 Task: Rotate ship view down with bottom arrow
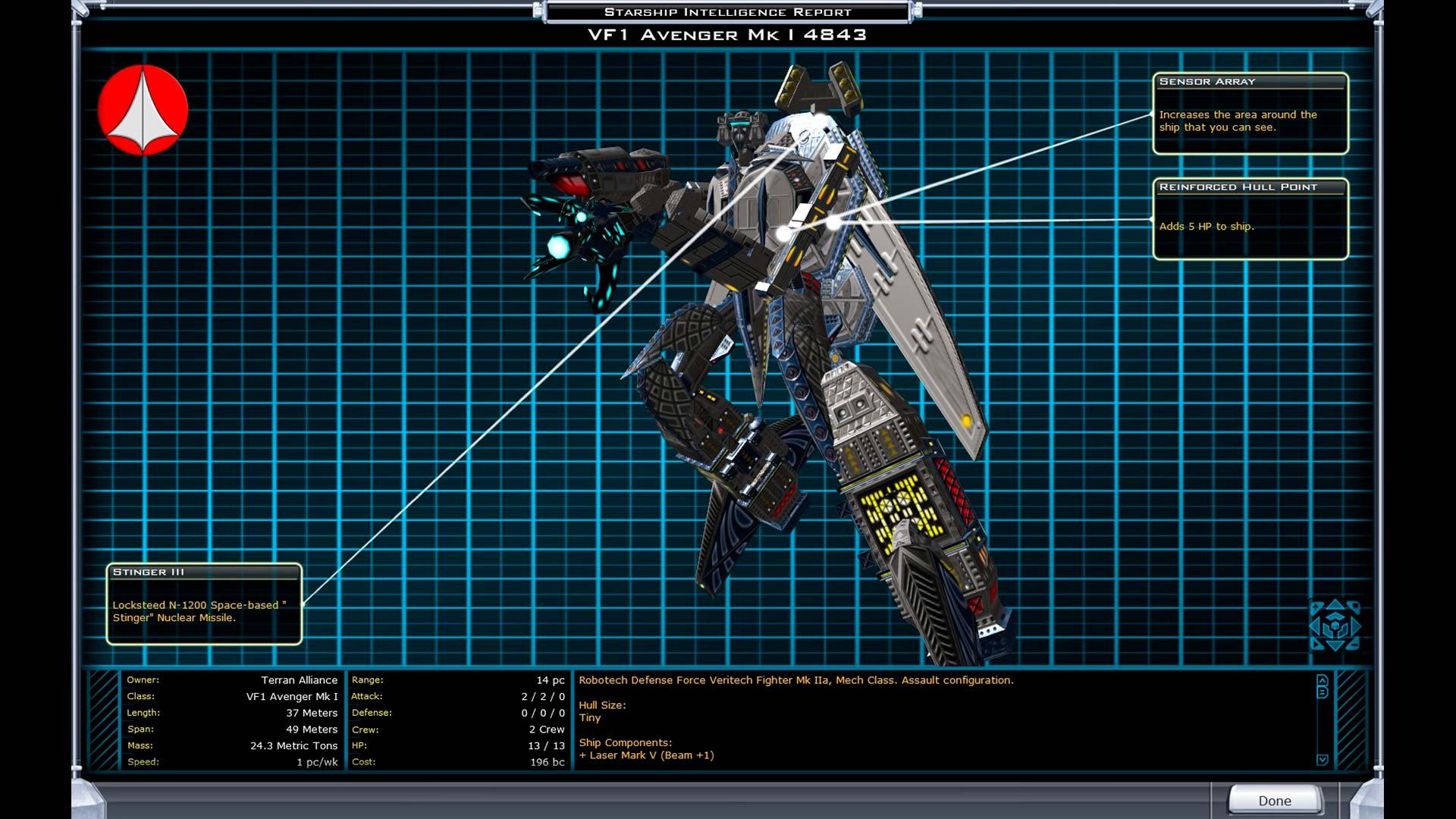(1335, 644)
